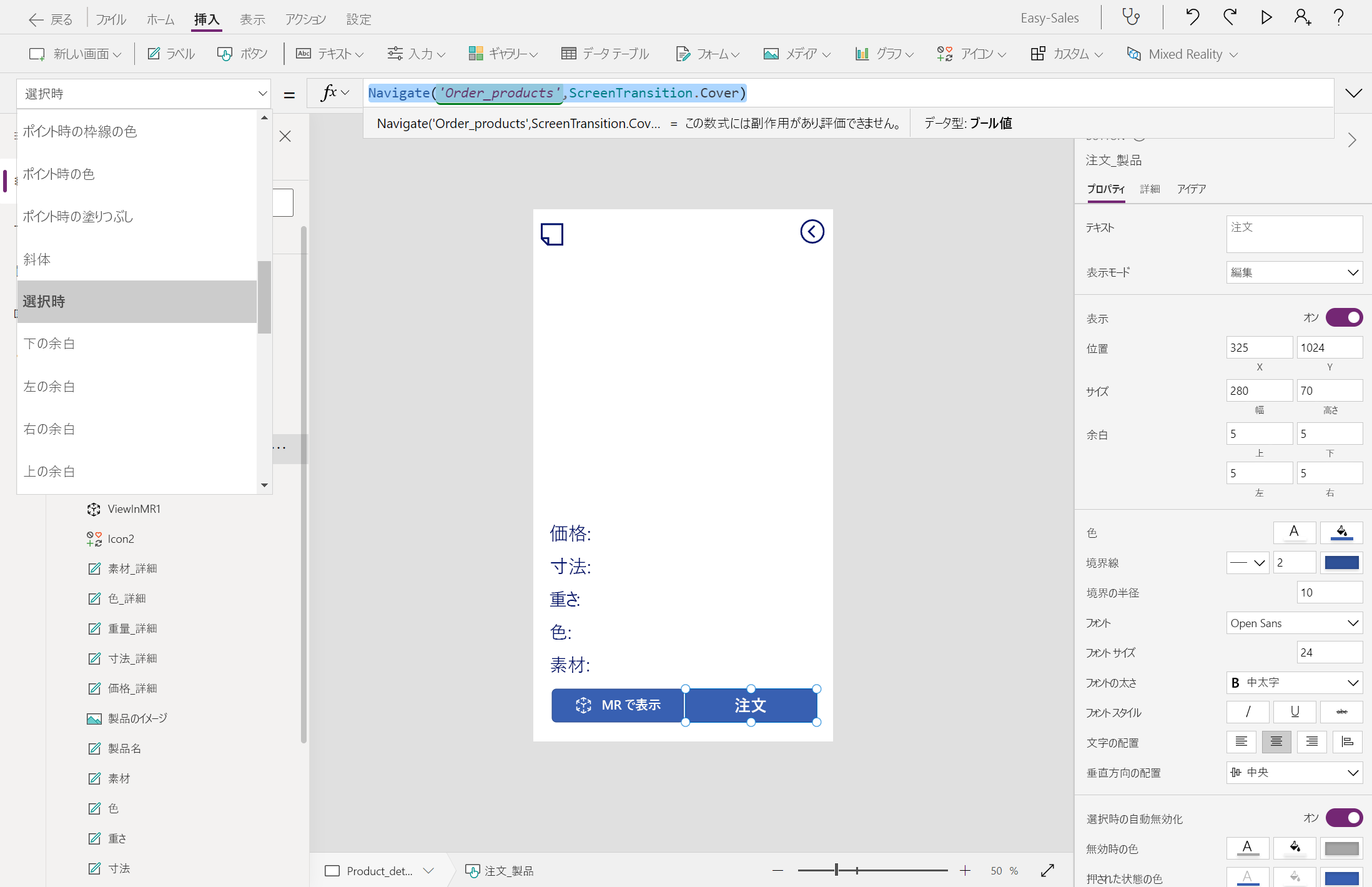Open the Mixed Reality dropdown
The height and width of the screenshot is (887, 1372).
[1182, 54]
